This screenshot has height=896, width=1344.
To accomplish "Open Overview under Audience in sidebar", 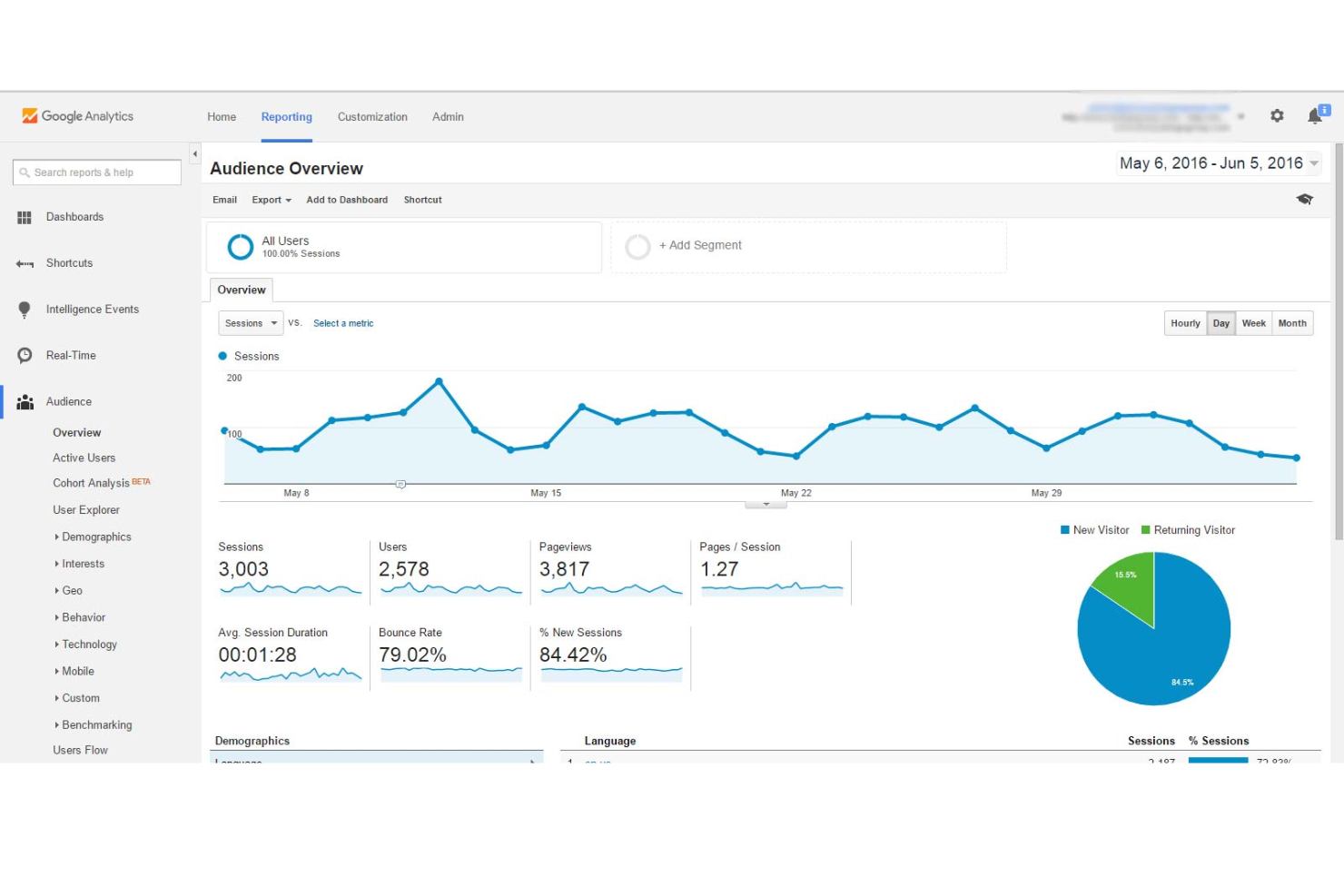I will 77,433.
